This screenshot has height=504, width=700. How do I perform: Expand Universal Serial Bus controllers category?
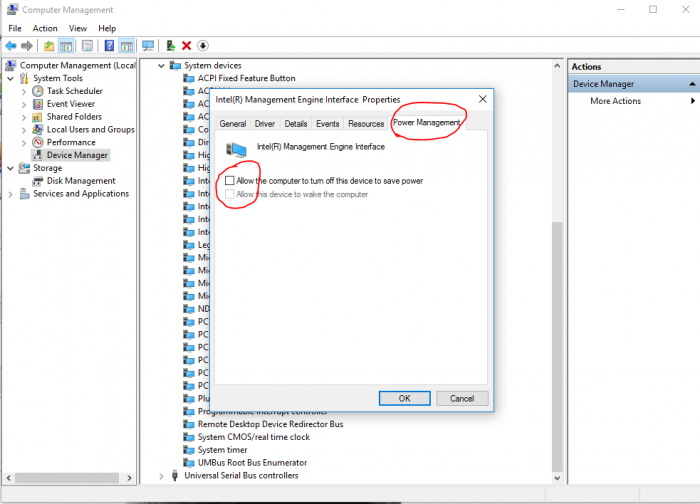point(161,476)
